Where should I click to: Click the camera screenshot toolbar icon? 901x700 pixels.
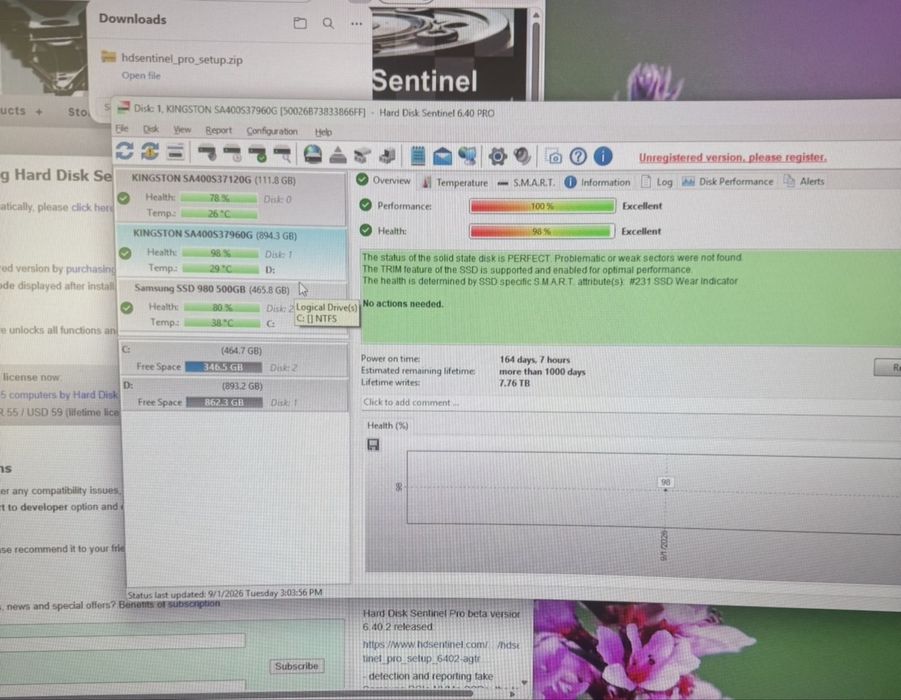[x=553, y=156]
